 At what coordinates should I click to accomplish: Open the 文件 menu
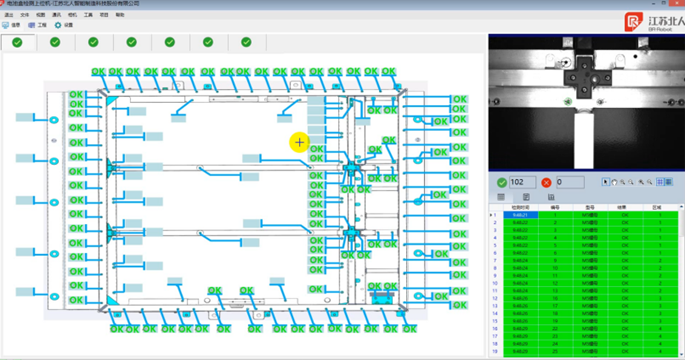[24, 15]
